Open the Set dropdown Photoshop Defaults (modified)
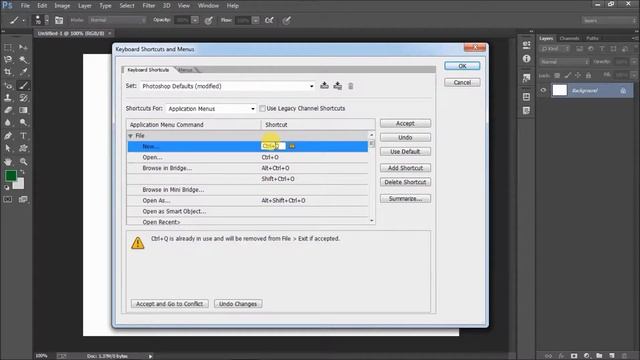640x360 pixels. [228, 86]
